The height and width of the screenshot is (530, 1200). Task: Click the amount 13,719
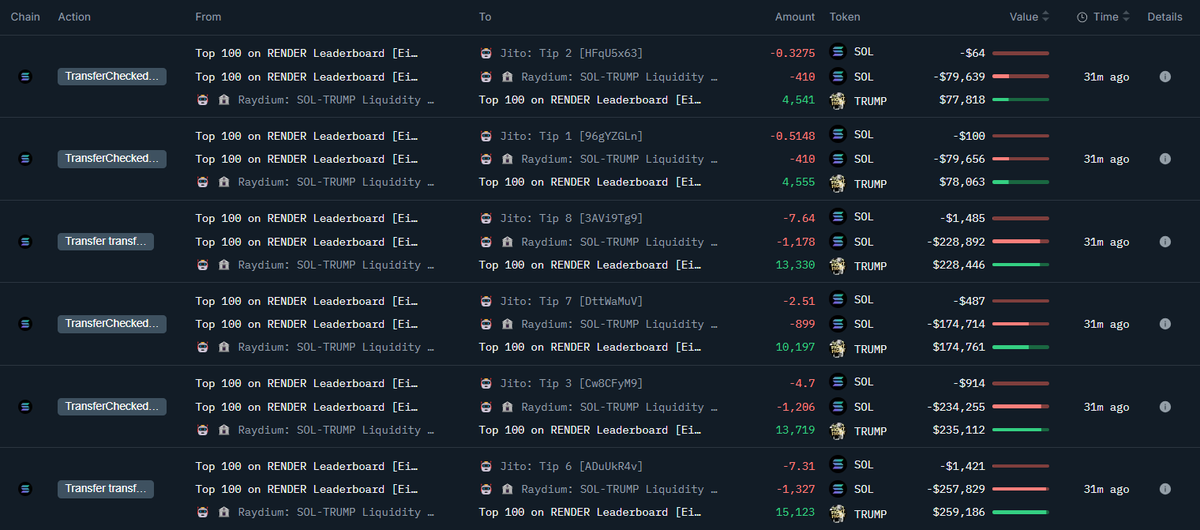(x=795, y=430)
